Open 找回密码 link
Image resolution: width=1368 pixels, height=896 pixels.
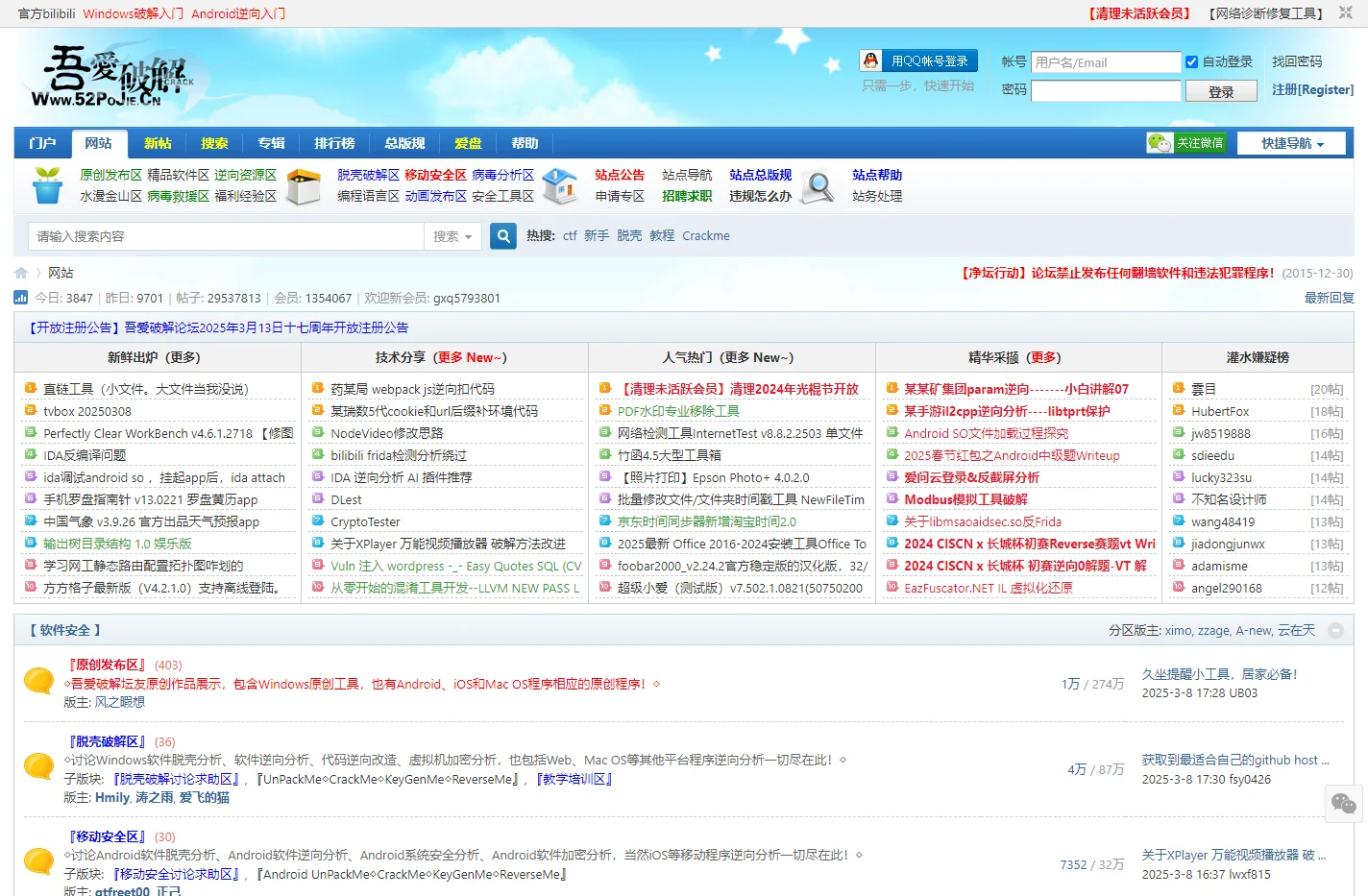click(1297, 61)
